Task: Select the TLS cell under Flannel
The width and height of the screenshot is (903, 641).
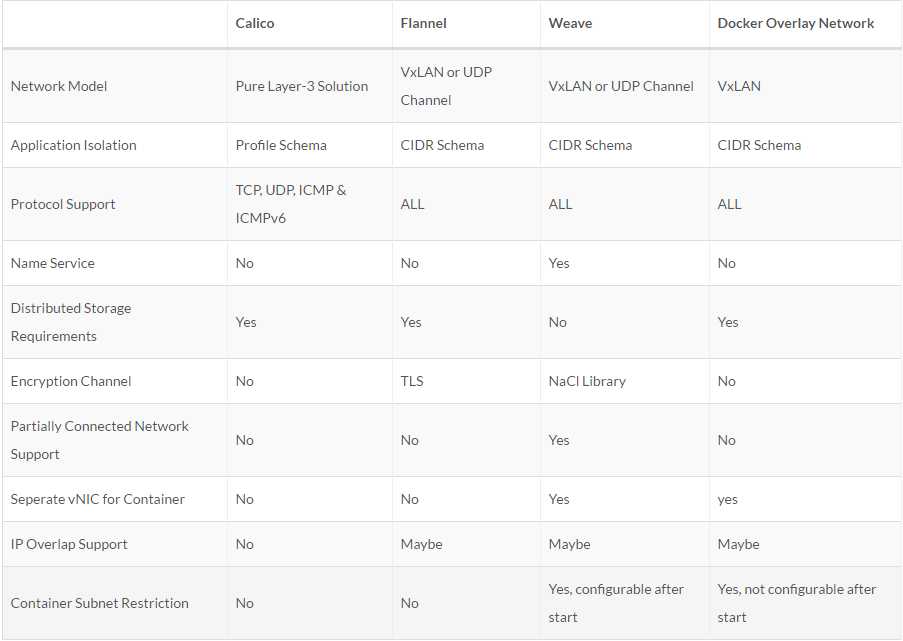Action: (x=412, y=381)
